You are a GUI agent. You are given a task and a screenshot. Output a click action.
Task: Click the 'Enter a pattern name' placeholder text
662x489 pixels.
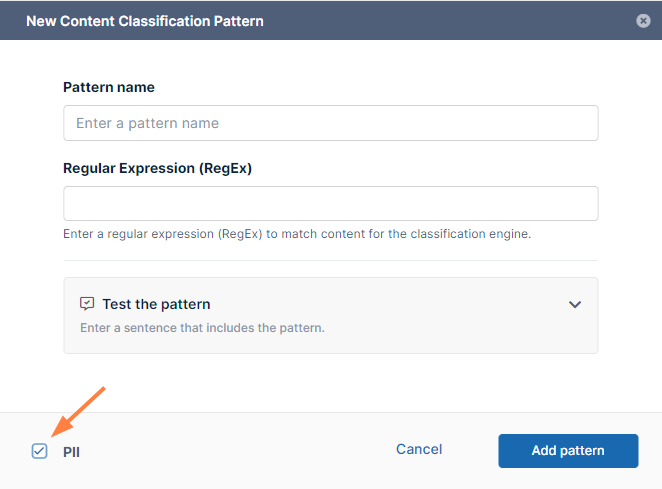click(x=147, y=123)
